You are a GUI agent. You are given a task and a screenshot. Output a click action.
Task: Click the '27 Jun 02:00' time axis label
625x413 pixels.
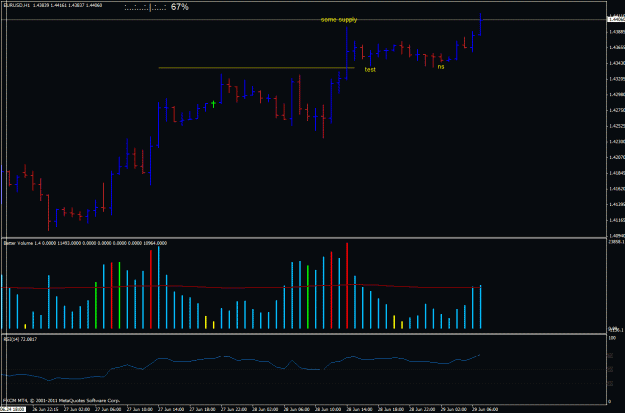[77, 409]
